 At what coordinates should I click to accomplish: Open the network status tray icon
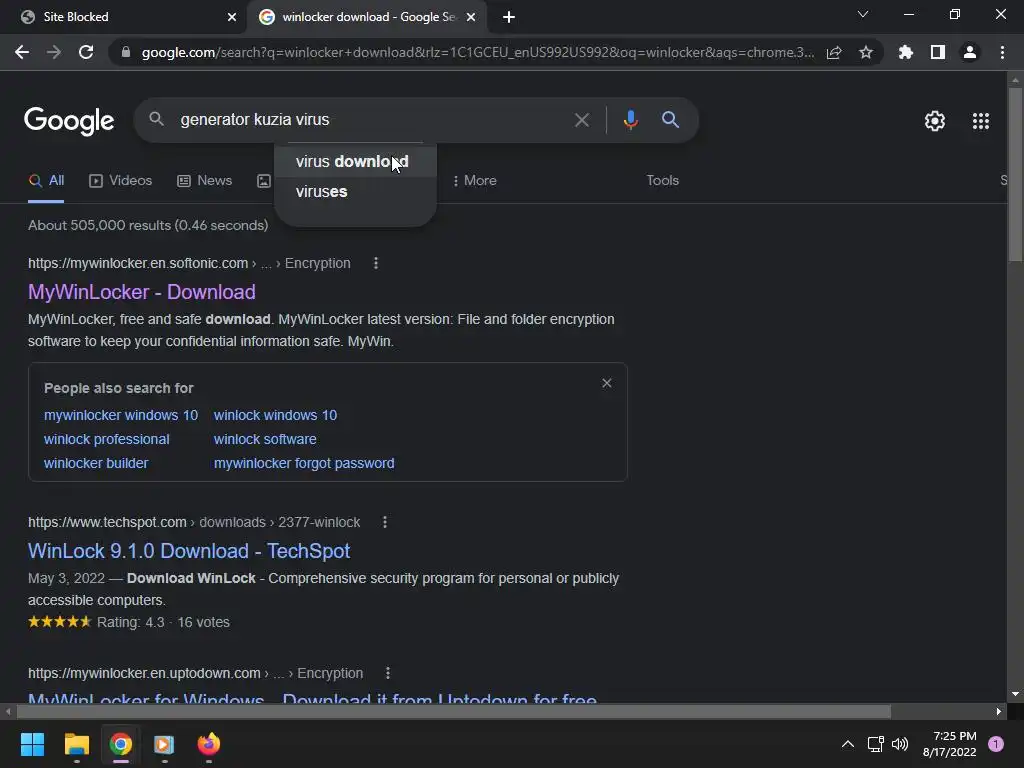(x=875, y=744)
